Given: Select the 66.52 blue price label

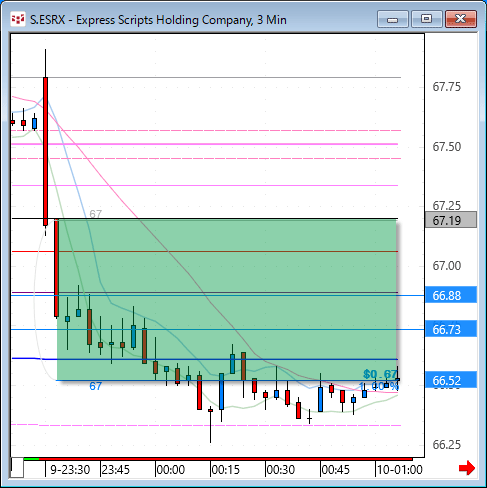Looking at the screenshot, I should pos(451,380).
